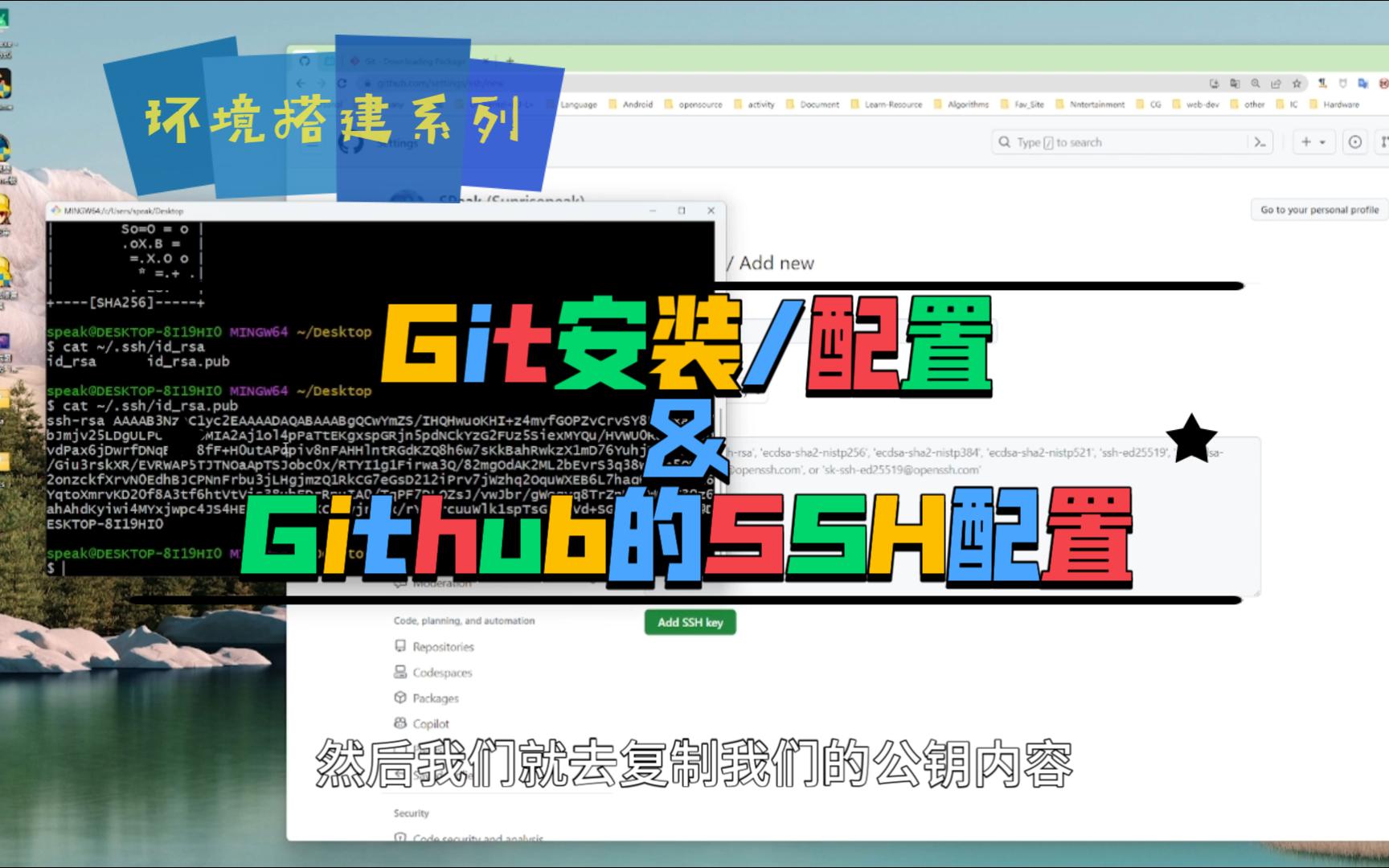1389x868 pixels.
Task: Click the bookmark star icon in address bar
Action: click(x=1297, y=84)
